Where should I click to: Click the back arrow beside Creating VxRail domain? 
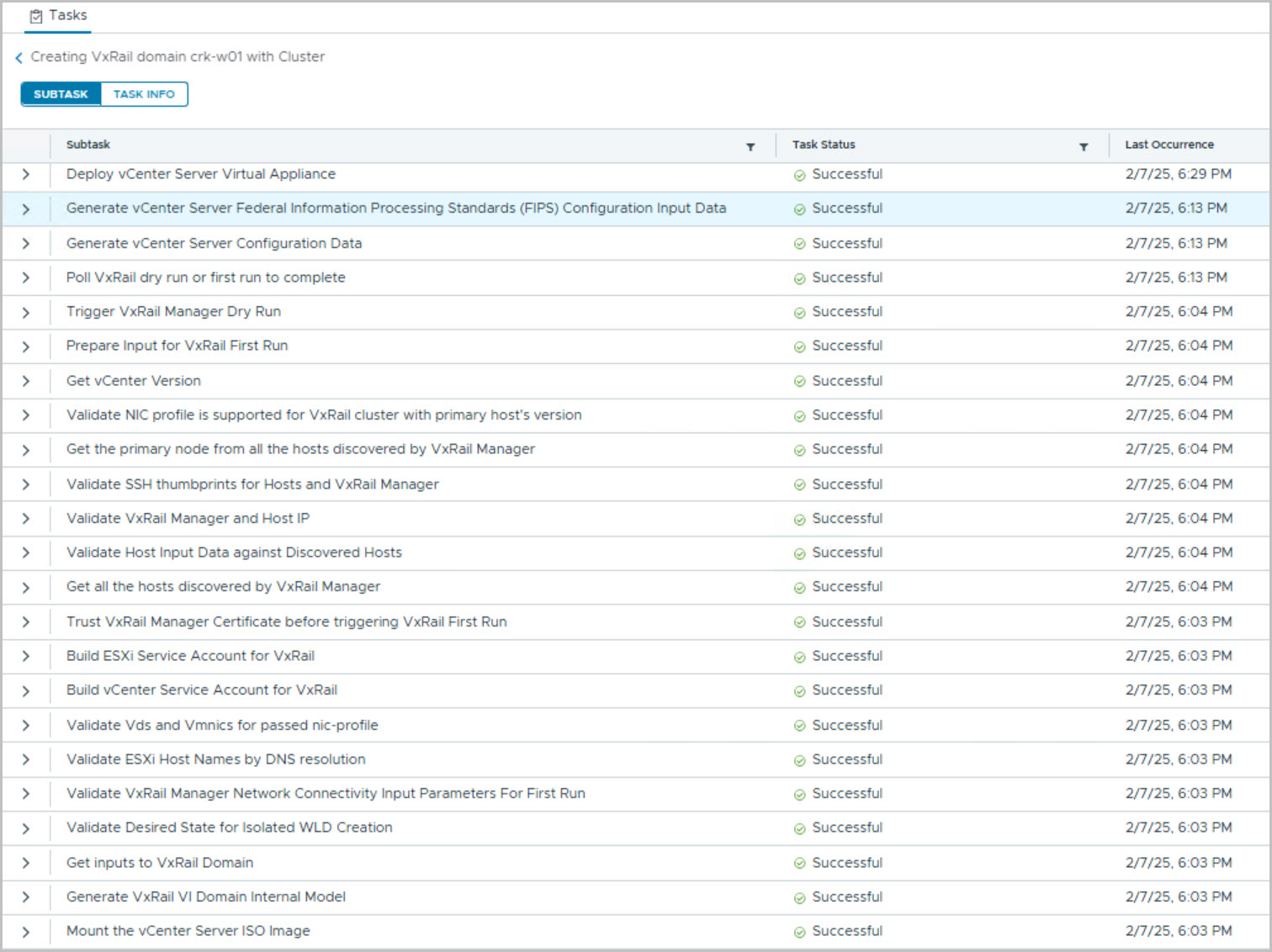pyautogui.click(x=19, y=58)
